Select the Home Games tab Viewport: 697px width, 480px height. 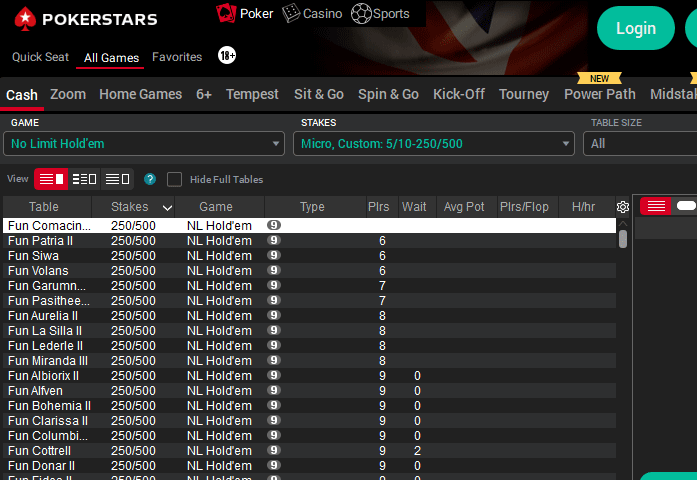pos(140,94)
